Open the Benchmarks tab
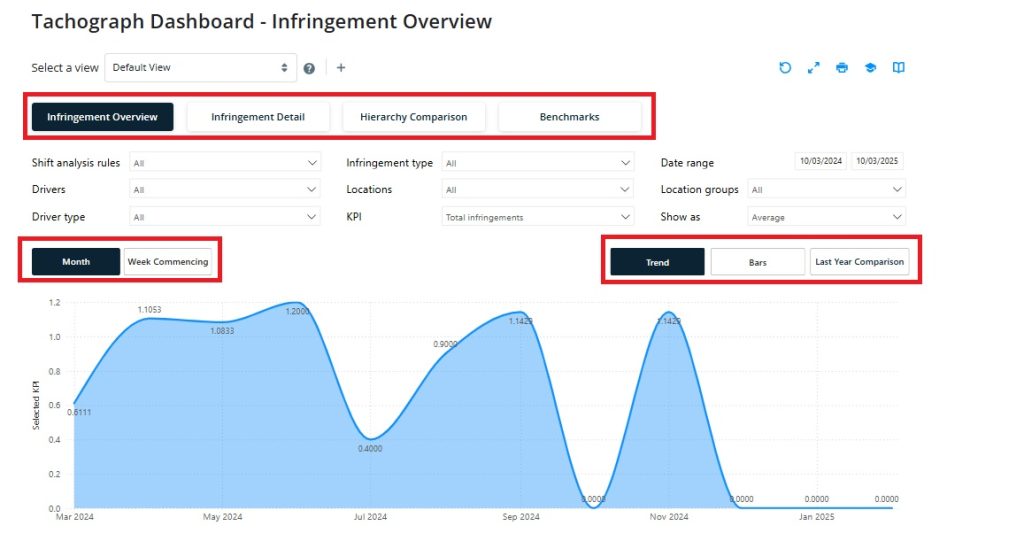This screenshot has width=1024, height=541. tap(569, 117)
